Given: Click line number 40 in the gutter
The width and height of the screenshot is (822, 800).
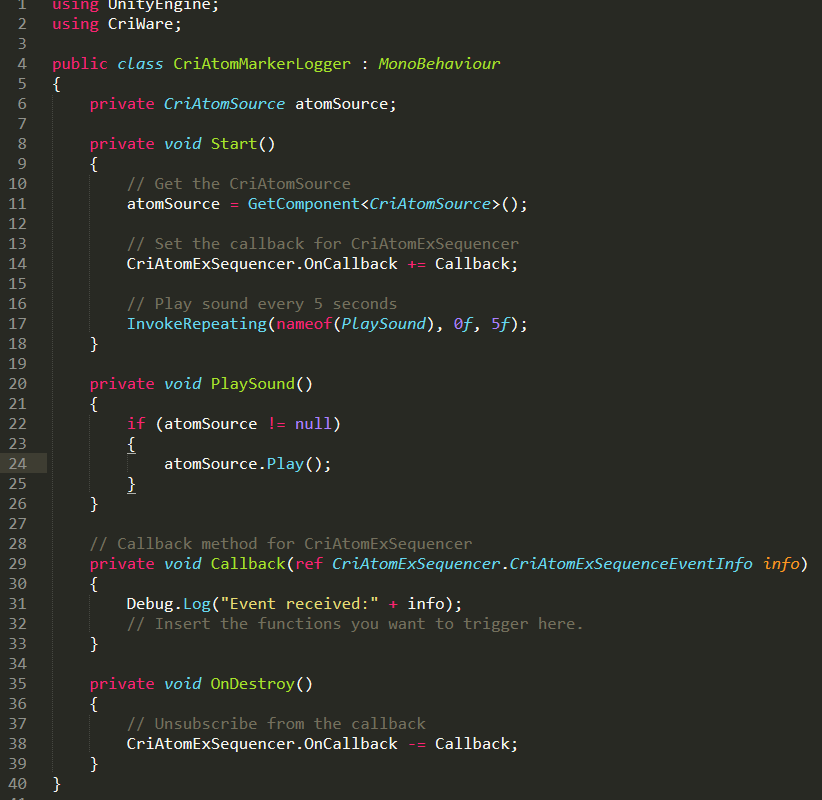Looking at the screenshot, I should 17,784.
